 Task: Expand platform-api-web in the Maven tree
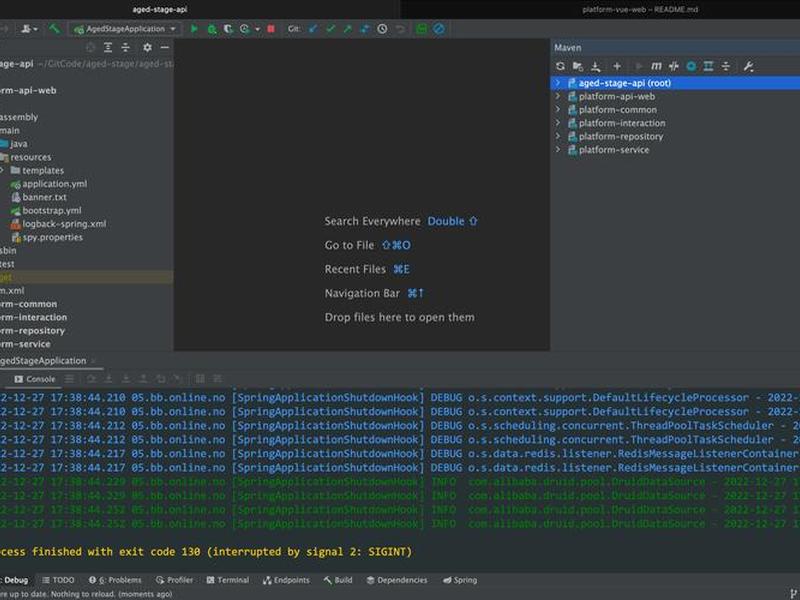pos(558,96)
